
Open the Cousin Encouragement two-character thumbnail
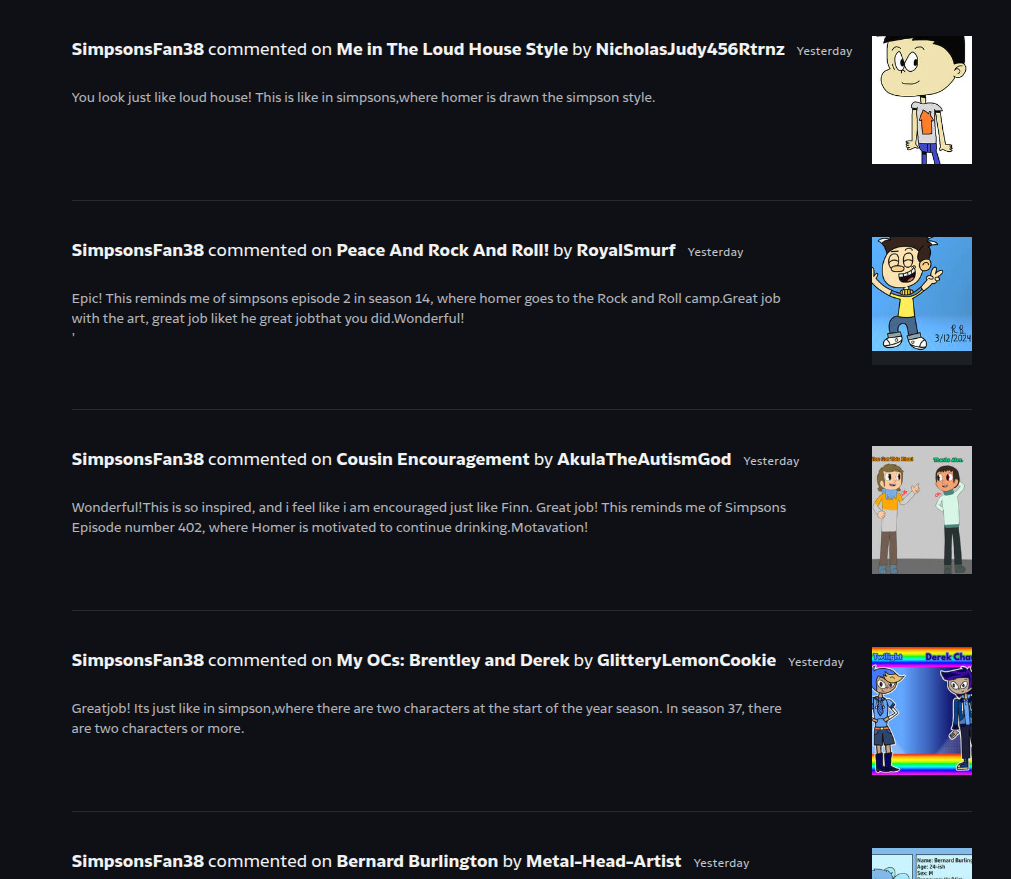tap(921, 510)
